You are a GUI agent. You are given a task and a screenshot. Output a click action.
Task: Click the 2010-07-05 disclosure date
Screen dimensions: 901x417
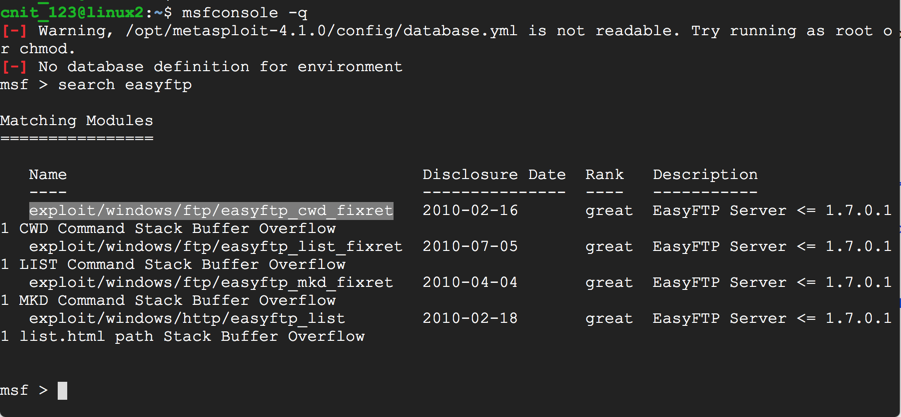click(470, 247)
